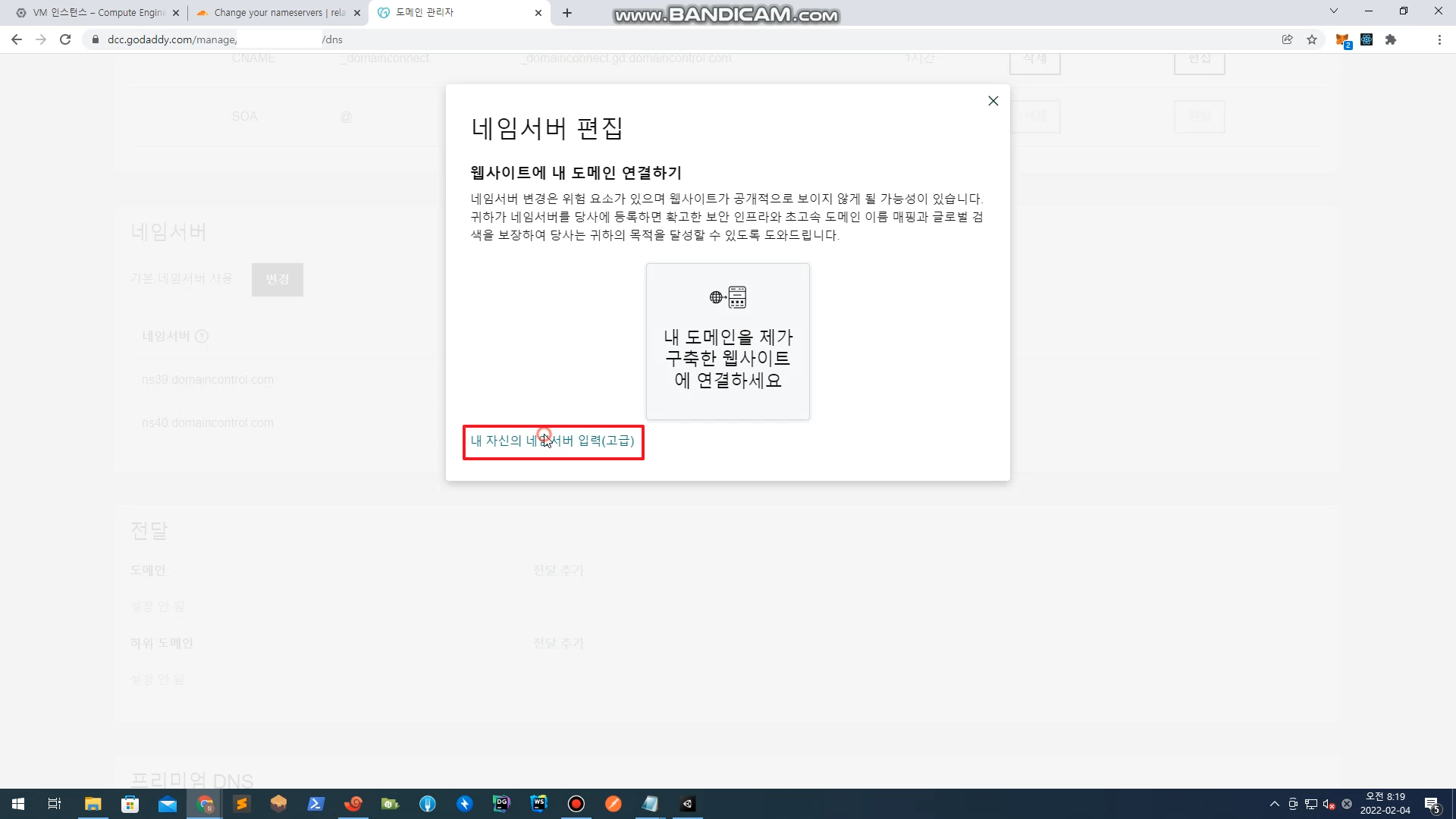The width and height of the screenshot is (1456, 819).
Task: Open WebStorm from the taskbar
Action: 538,804
